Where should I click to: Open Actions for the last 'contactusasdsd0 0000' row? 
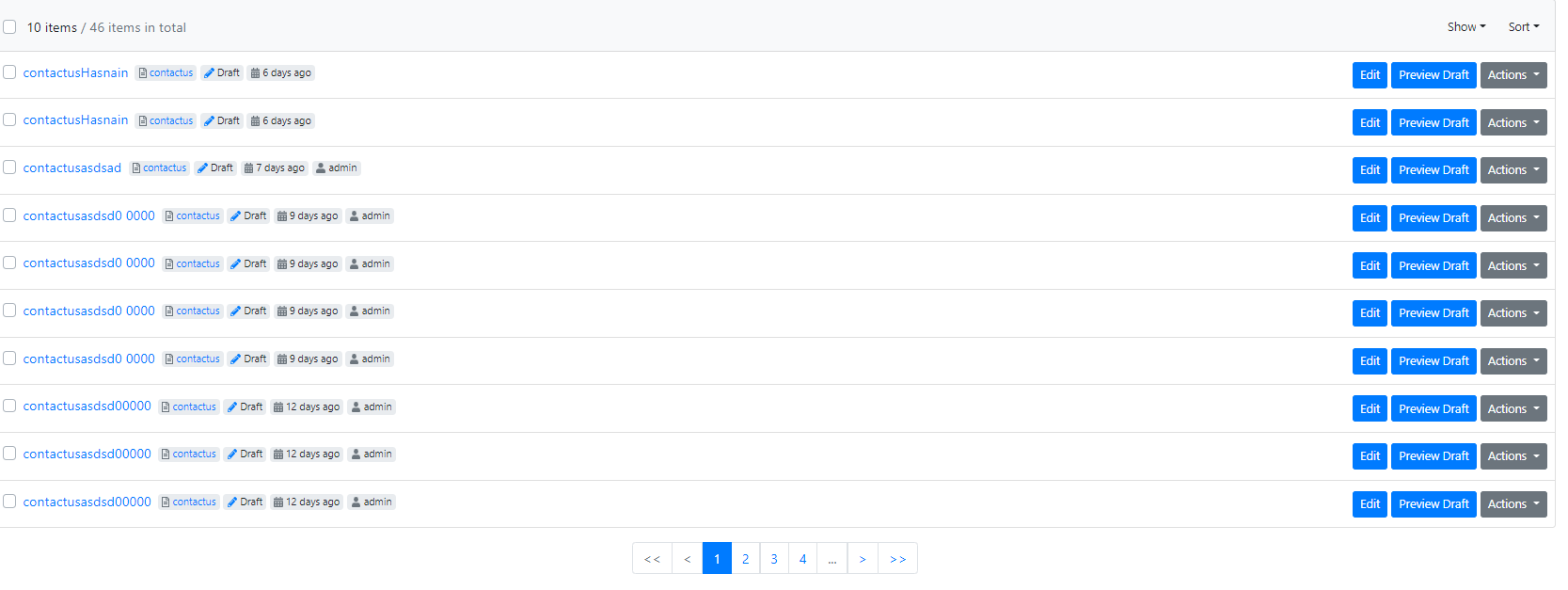click(x=1513, y=361)
